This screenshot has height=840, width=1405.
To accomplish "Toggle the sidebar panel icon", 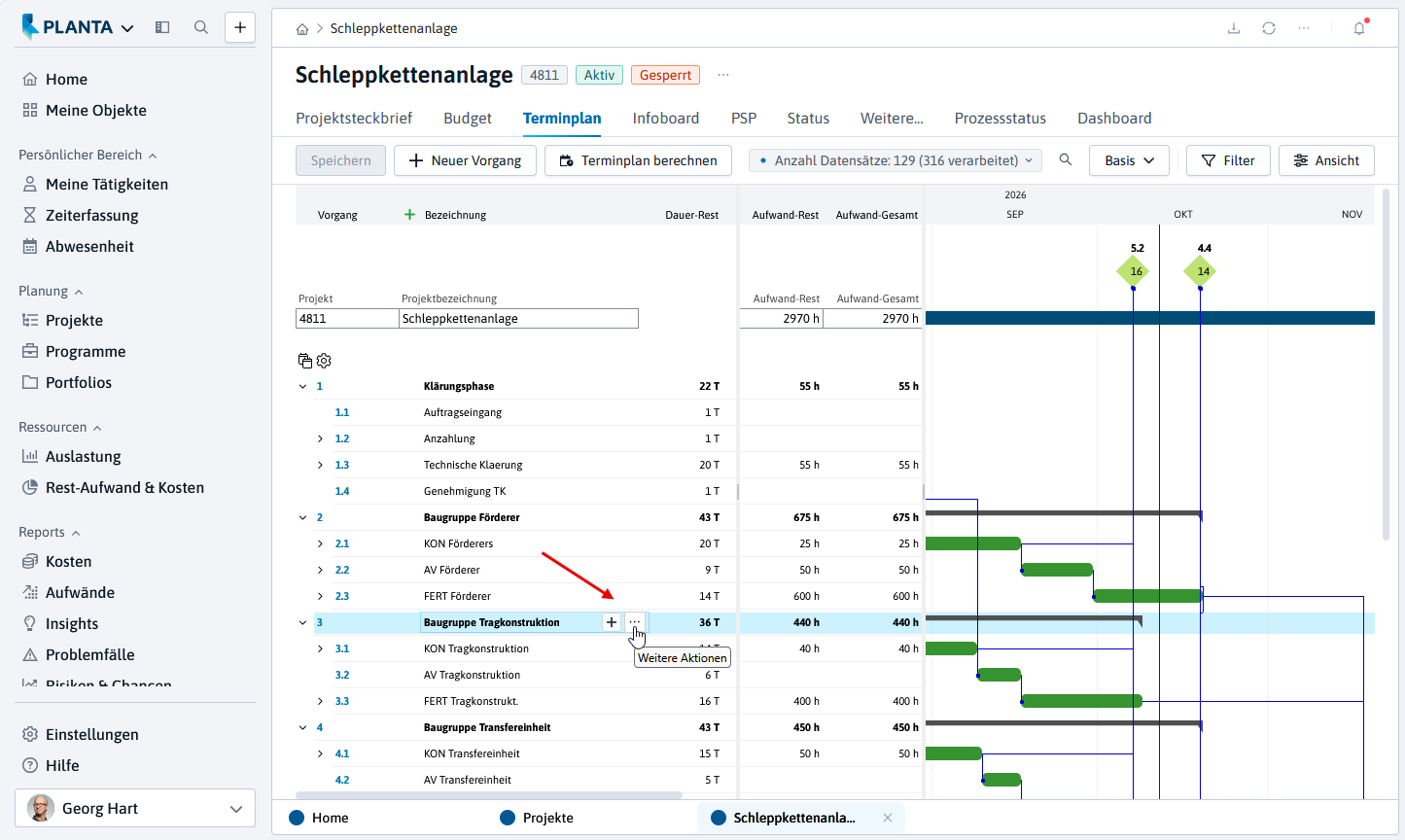I will tap(162, 27).
